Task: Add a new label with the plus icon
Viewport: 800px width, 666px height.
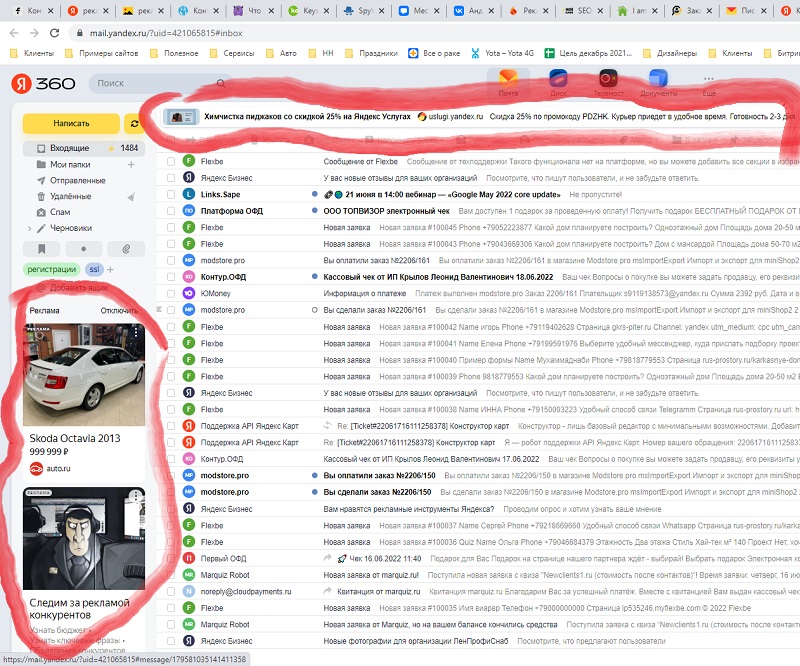Action: coord(110,269)
